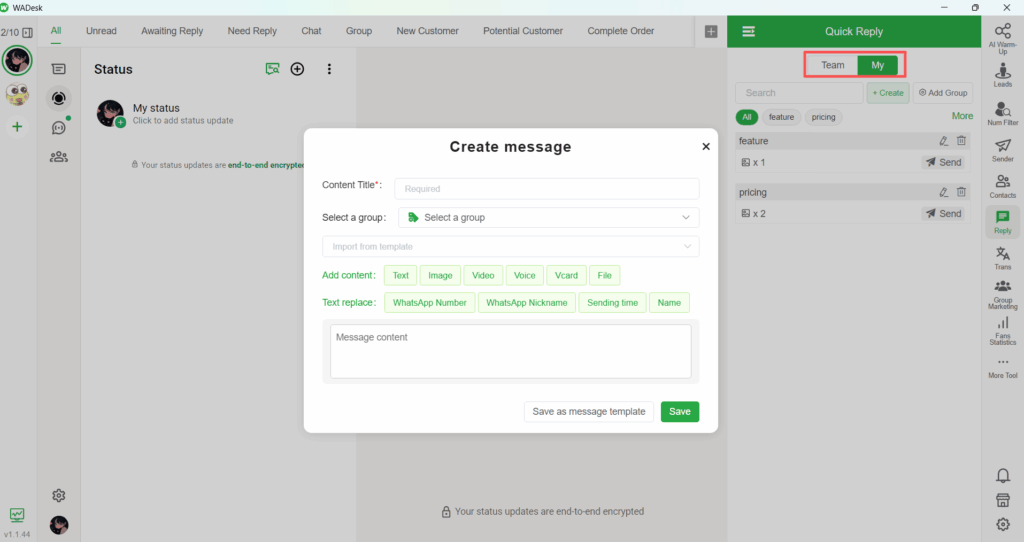
Task: Add Voice content
Action: pyautogui.click(x=524, y=276)
